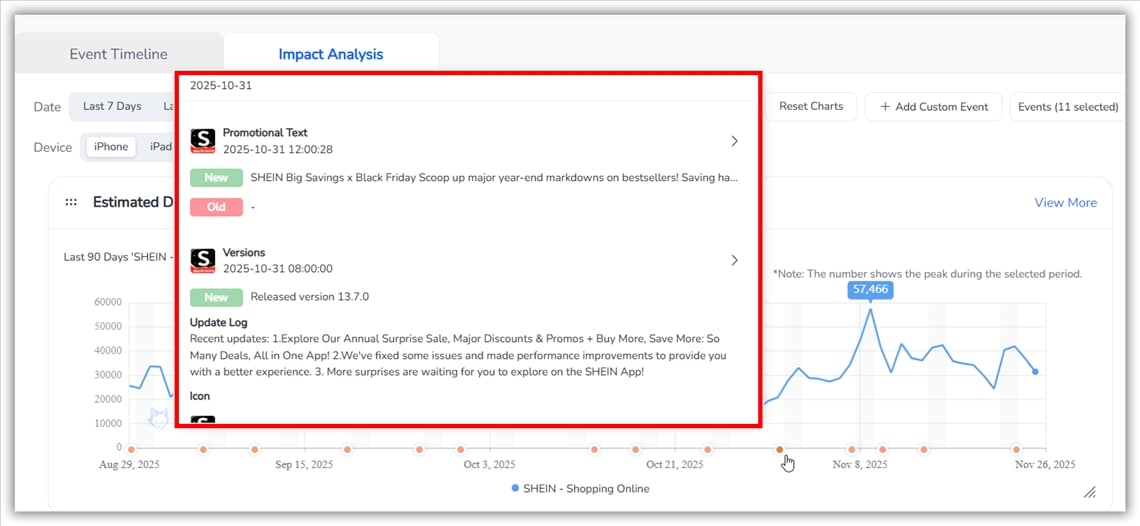Switch to the Event Timeline tab
Image resolution: width=1140 pixels, height=526 pixels.
tap(118, 54)
